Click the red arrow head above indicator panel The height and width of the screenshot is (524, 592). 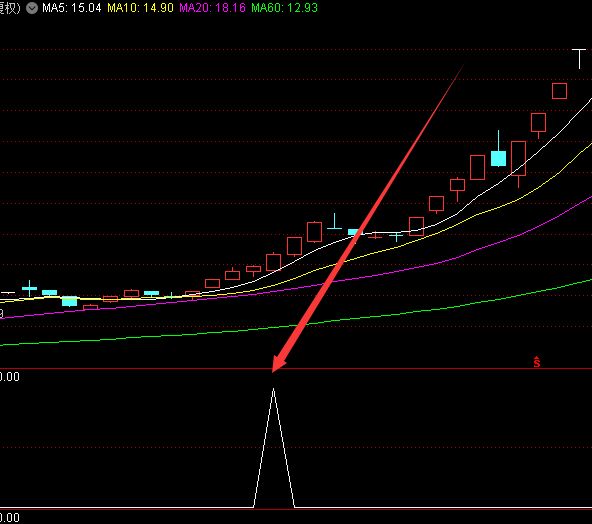pyautogui.click(x=278, y=364)
